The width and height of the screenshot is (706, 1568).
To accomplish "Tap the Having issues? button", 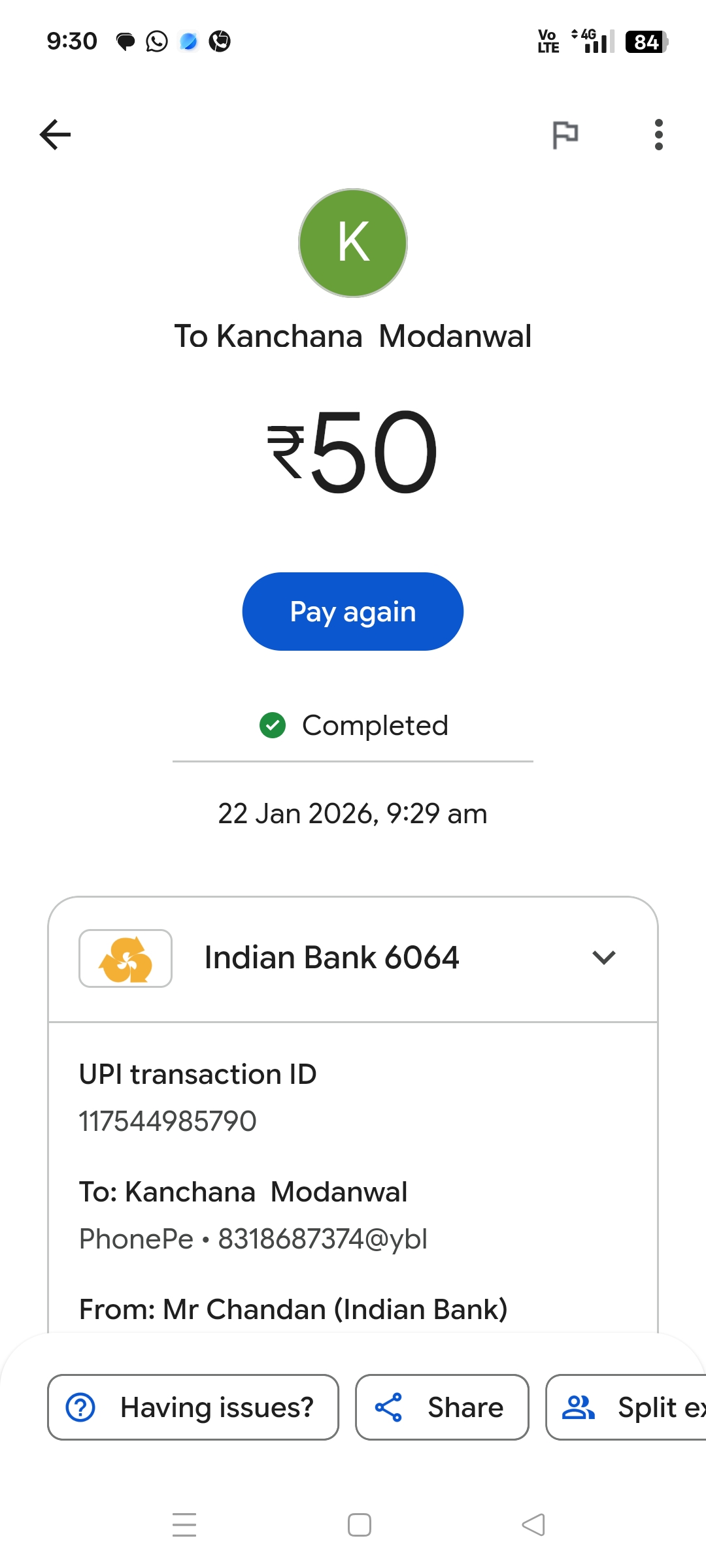I will 193,1407.
